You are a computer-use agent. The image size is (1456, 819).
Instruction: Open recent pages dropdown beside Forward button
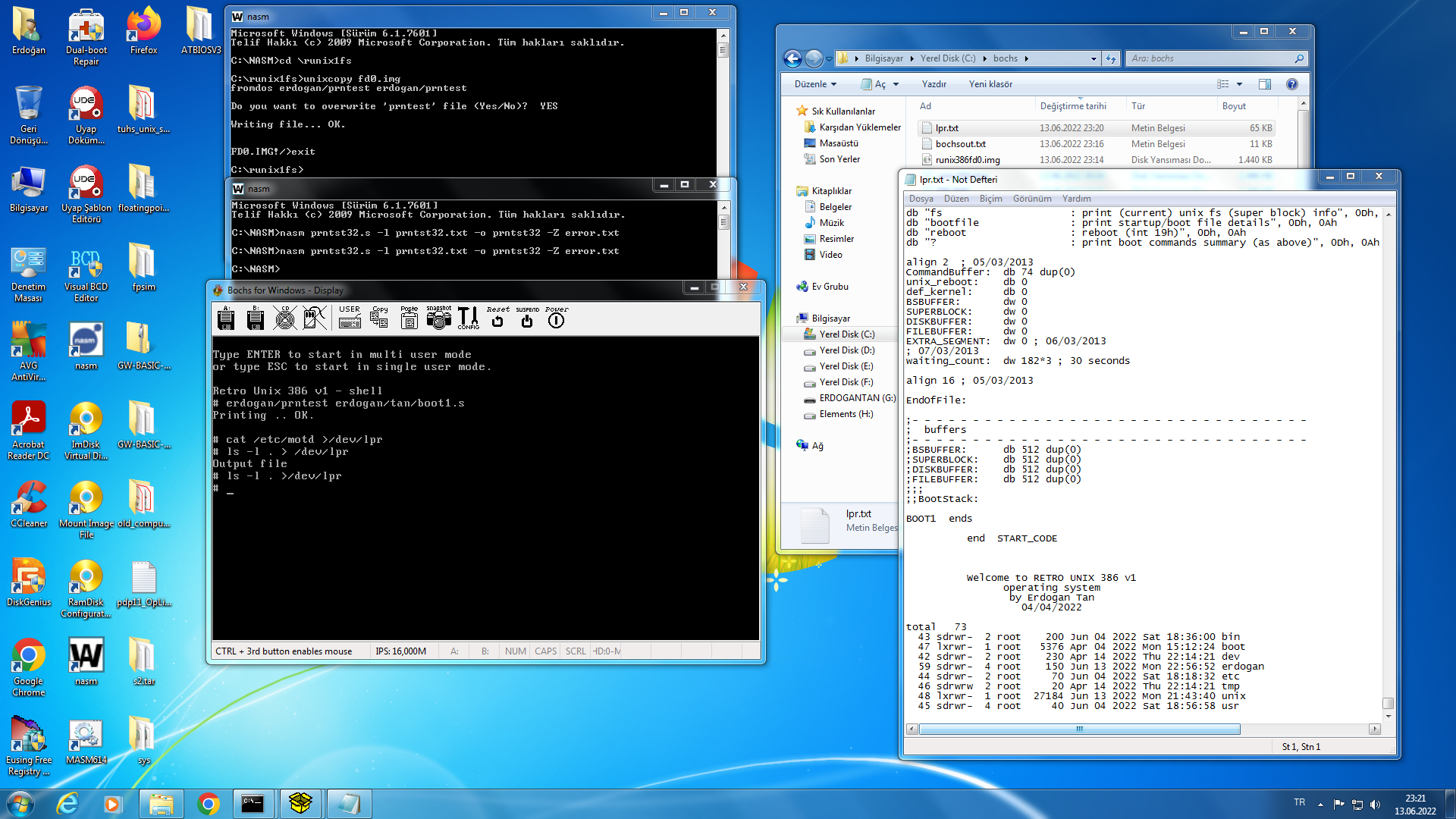(x=829, y=58)
